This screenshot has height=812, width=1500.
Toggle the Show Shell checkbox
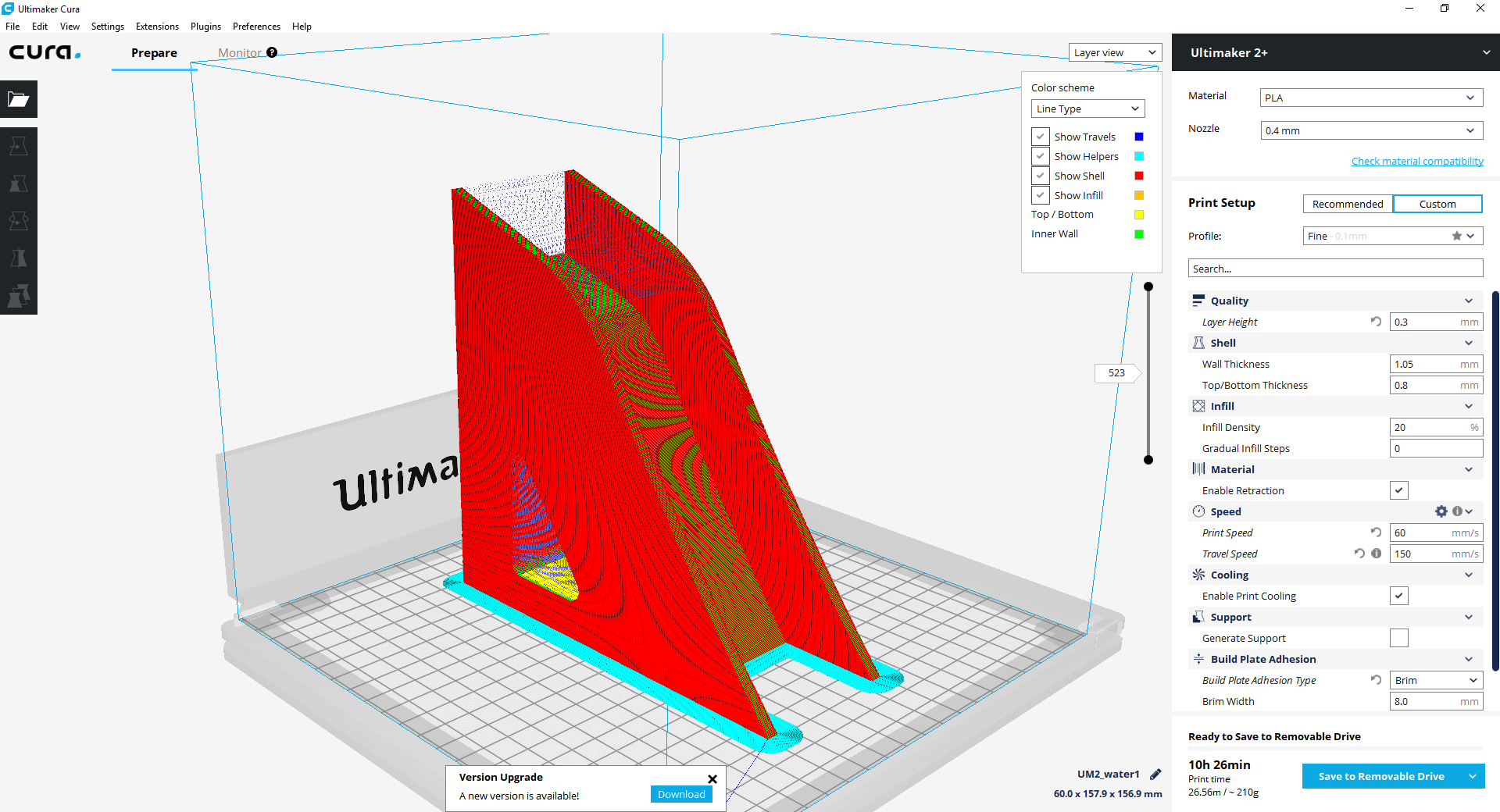(x=1040, y=176)
